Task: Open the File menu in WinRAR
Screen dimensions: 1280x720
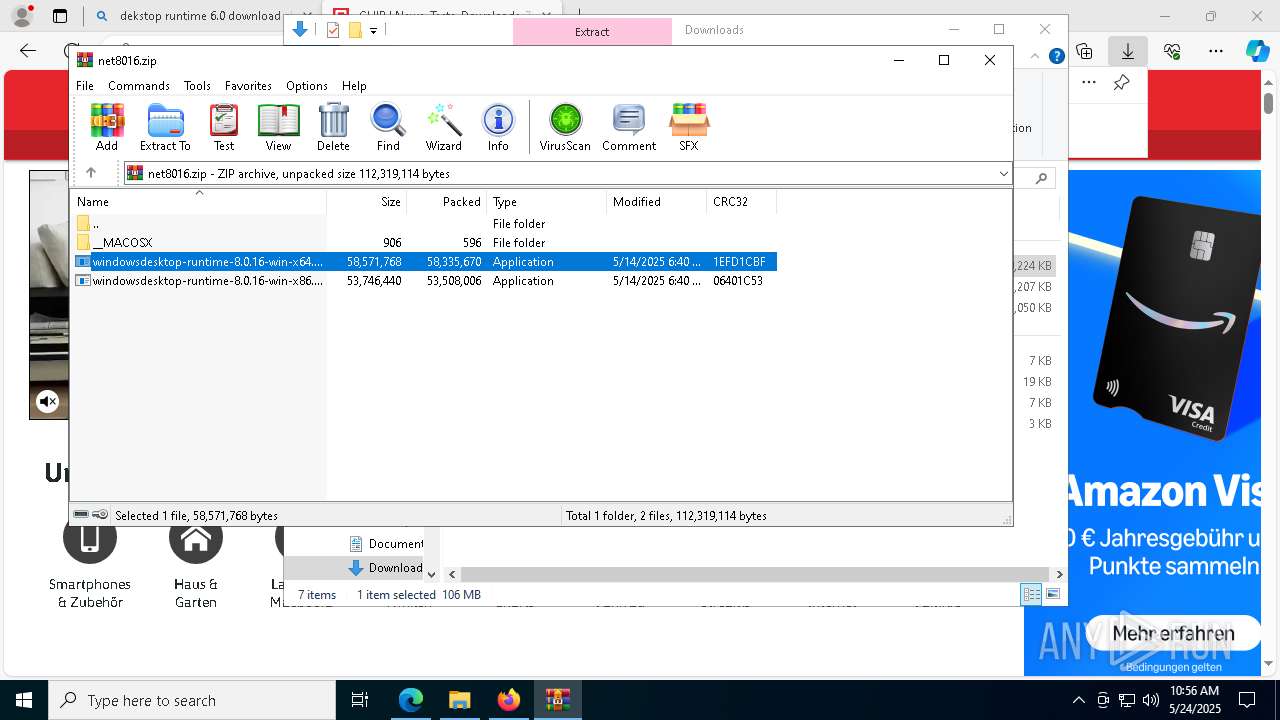Action: tap(85, 86)
